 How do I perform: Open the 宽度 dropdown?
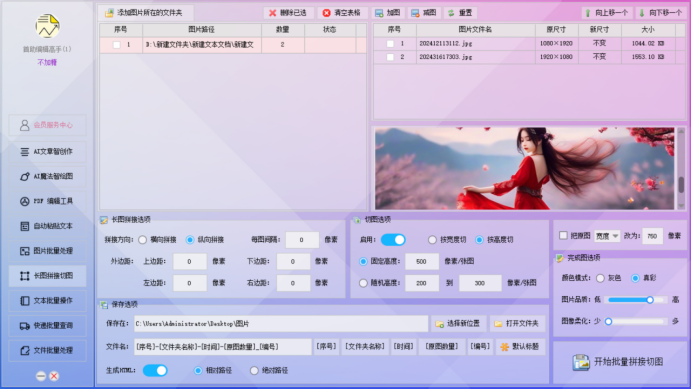tap(607, 236)
